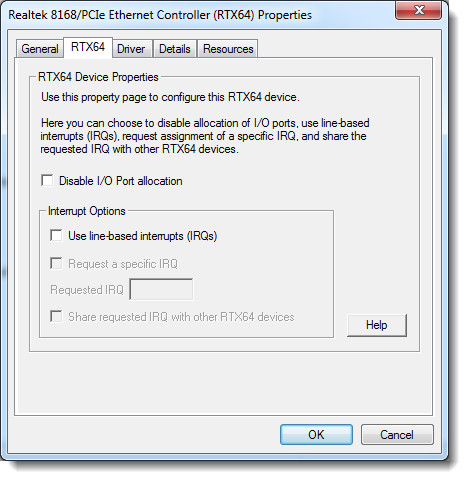This screenshot has height=479, width=467.
Task: Check Use line-based interrupts (IRQs)
Action: 56,235
